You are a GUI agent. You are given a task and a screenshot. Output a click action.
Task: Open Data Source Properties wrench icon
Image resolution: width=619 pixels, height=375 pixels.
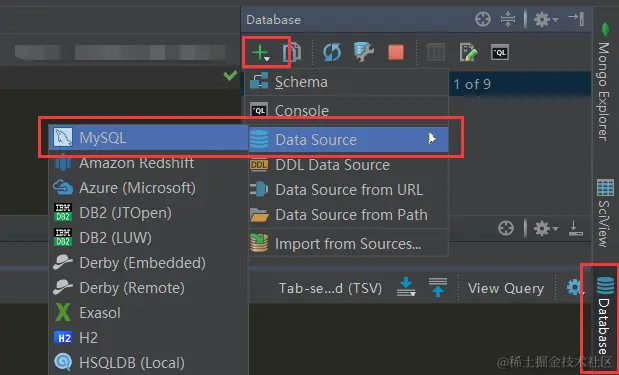[364, 52]
